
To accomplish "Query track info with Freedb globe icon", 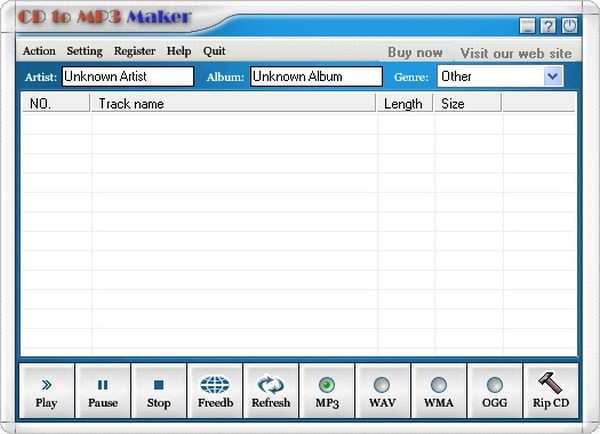I will coord(215,385).
